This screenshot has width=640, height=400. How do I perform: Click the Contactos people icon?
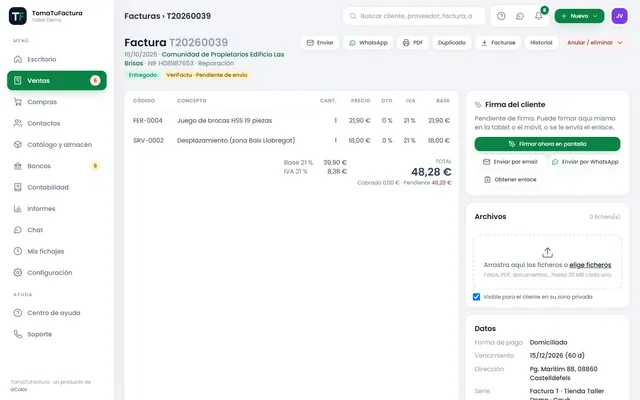coord(18,123)
